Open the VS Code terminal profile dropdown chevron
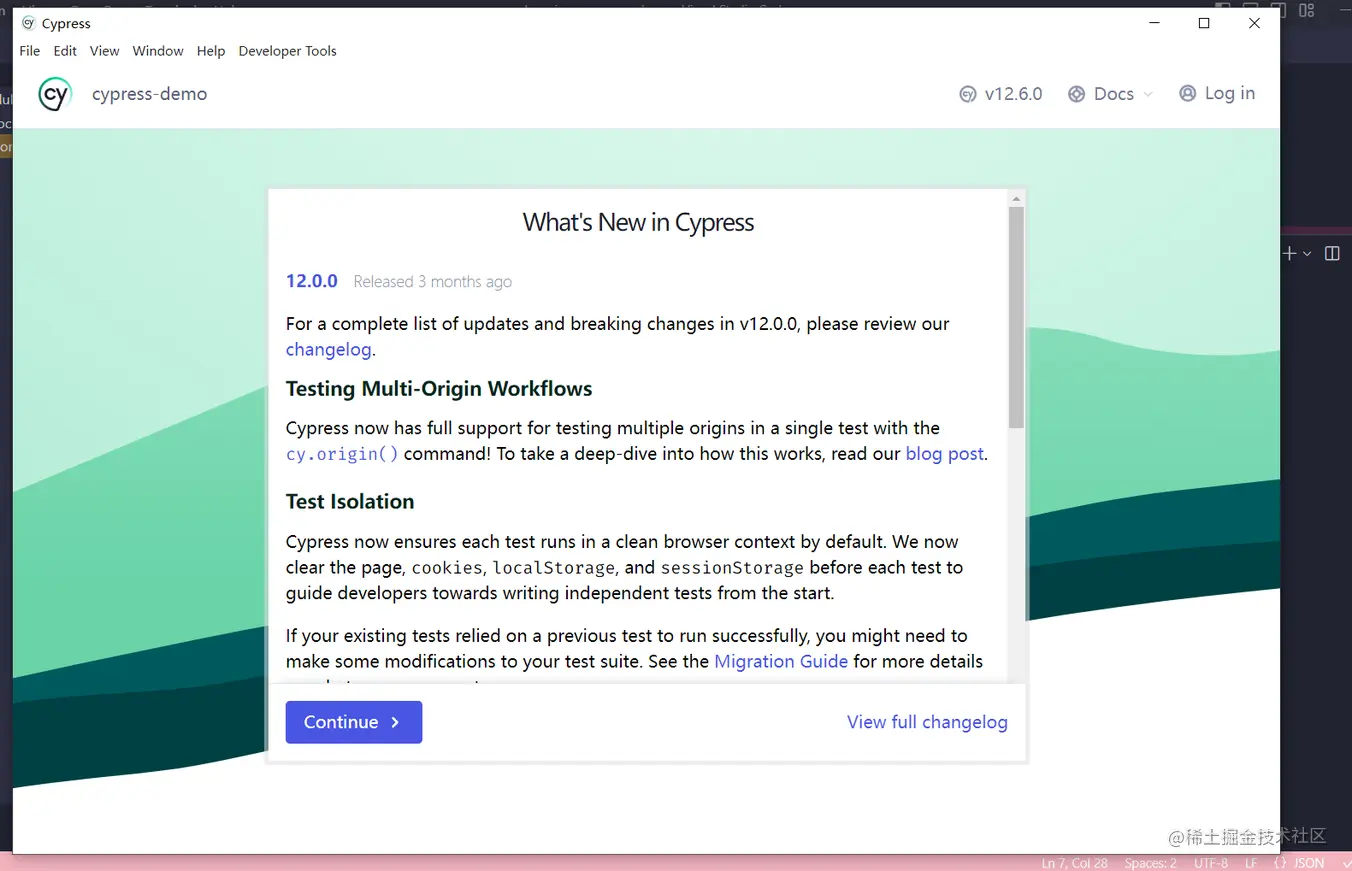This screenshot has width=1352, height=871. [x=1307, y=254]
